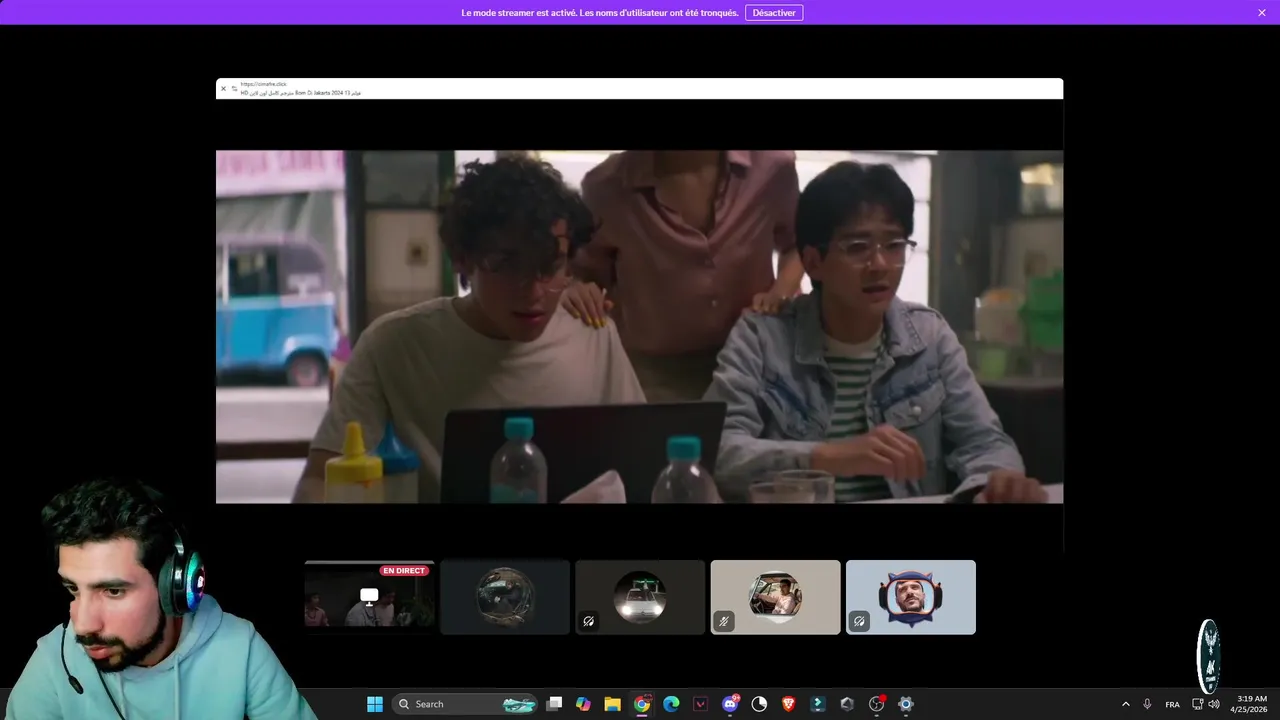The image size is (1280, 720).
Task: Click the Désactiver button in streamer mode banner
Action: point(774,13)
